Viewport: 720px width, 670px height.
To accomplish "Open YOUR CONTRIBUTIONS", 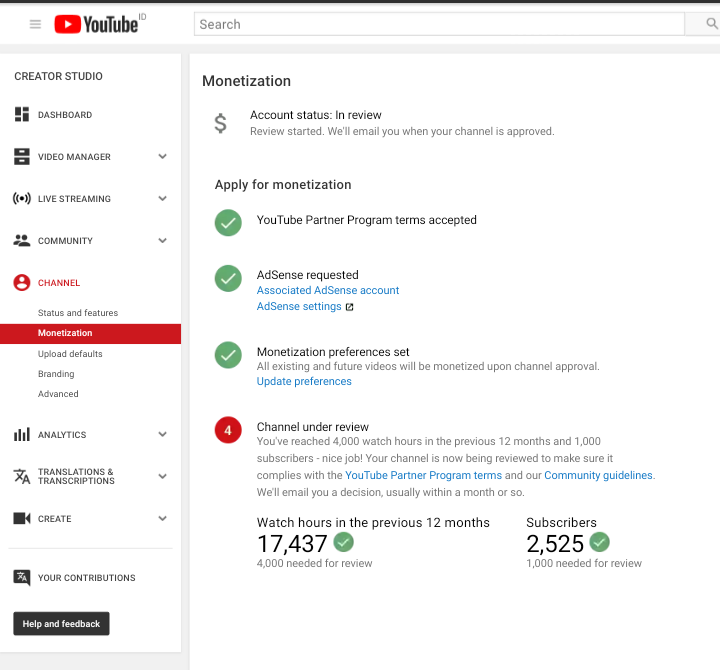I will pos(86,578).
